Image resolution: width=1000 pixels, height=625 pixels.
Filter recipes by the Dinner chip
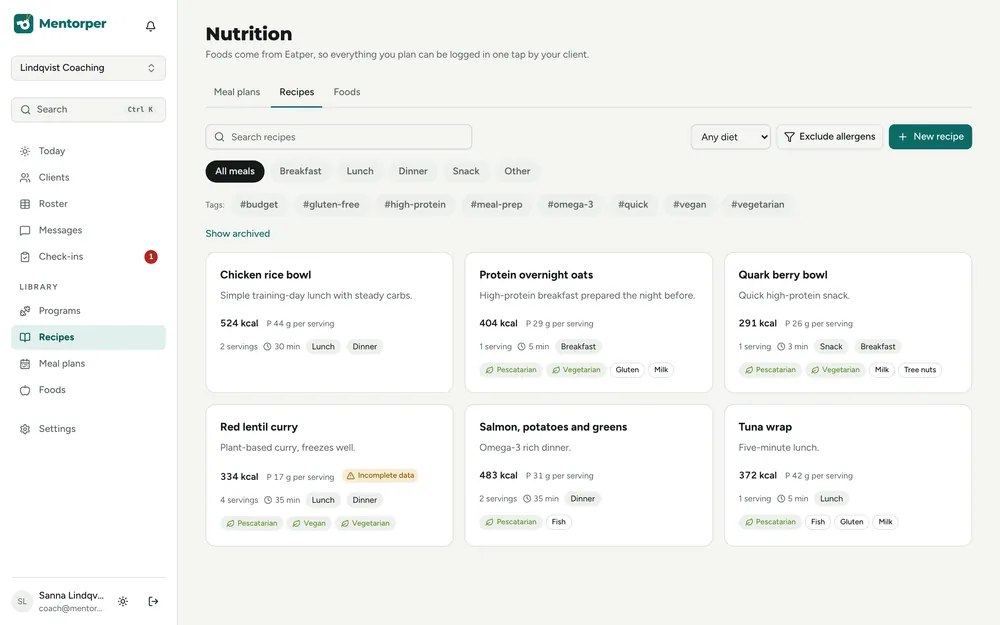[x=413, y=172]
